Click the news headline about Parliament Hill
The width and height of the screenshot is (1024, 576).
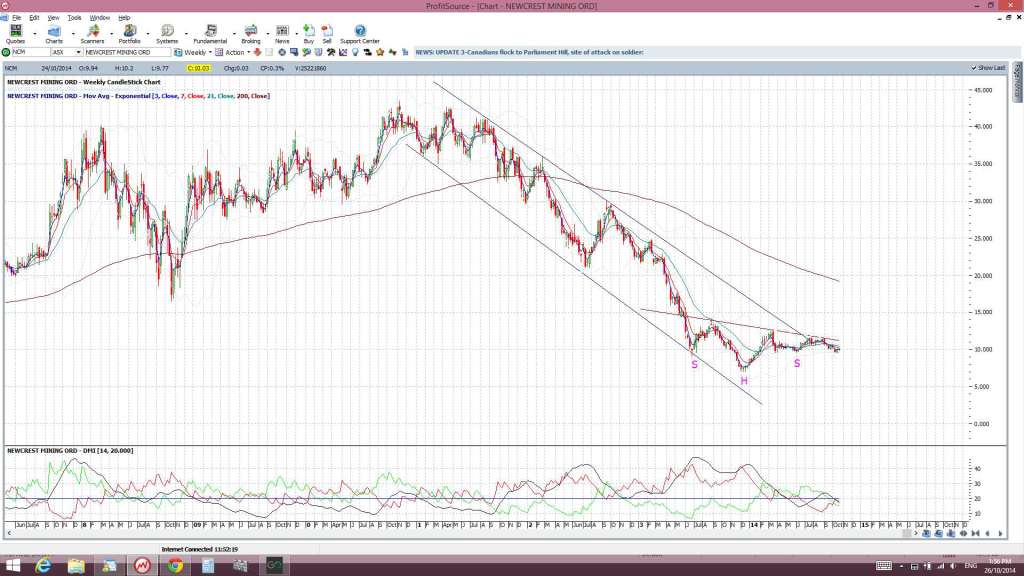530,52
